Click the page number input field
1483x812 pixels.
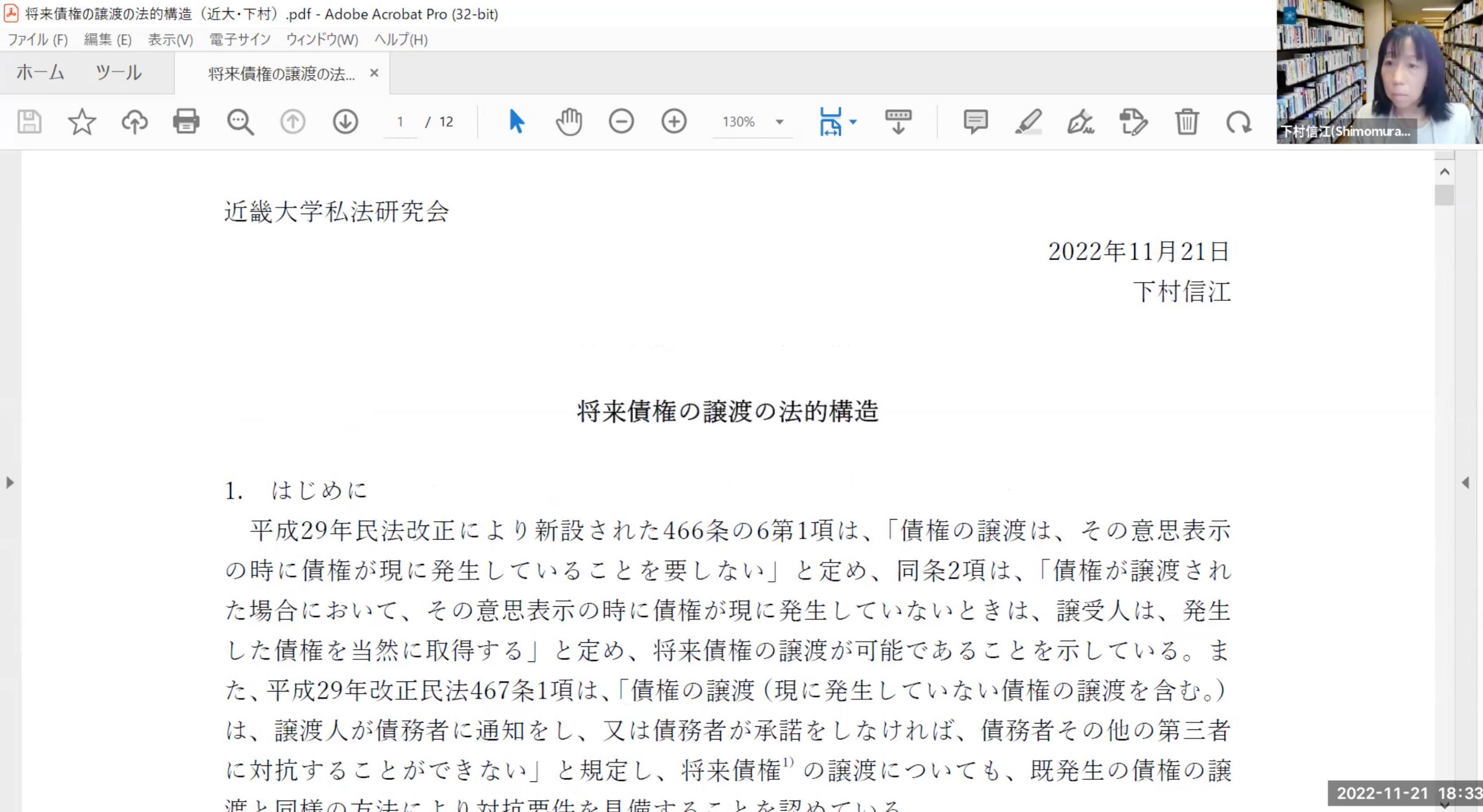pyautogui.click(x=400, y=122)
